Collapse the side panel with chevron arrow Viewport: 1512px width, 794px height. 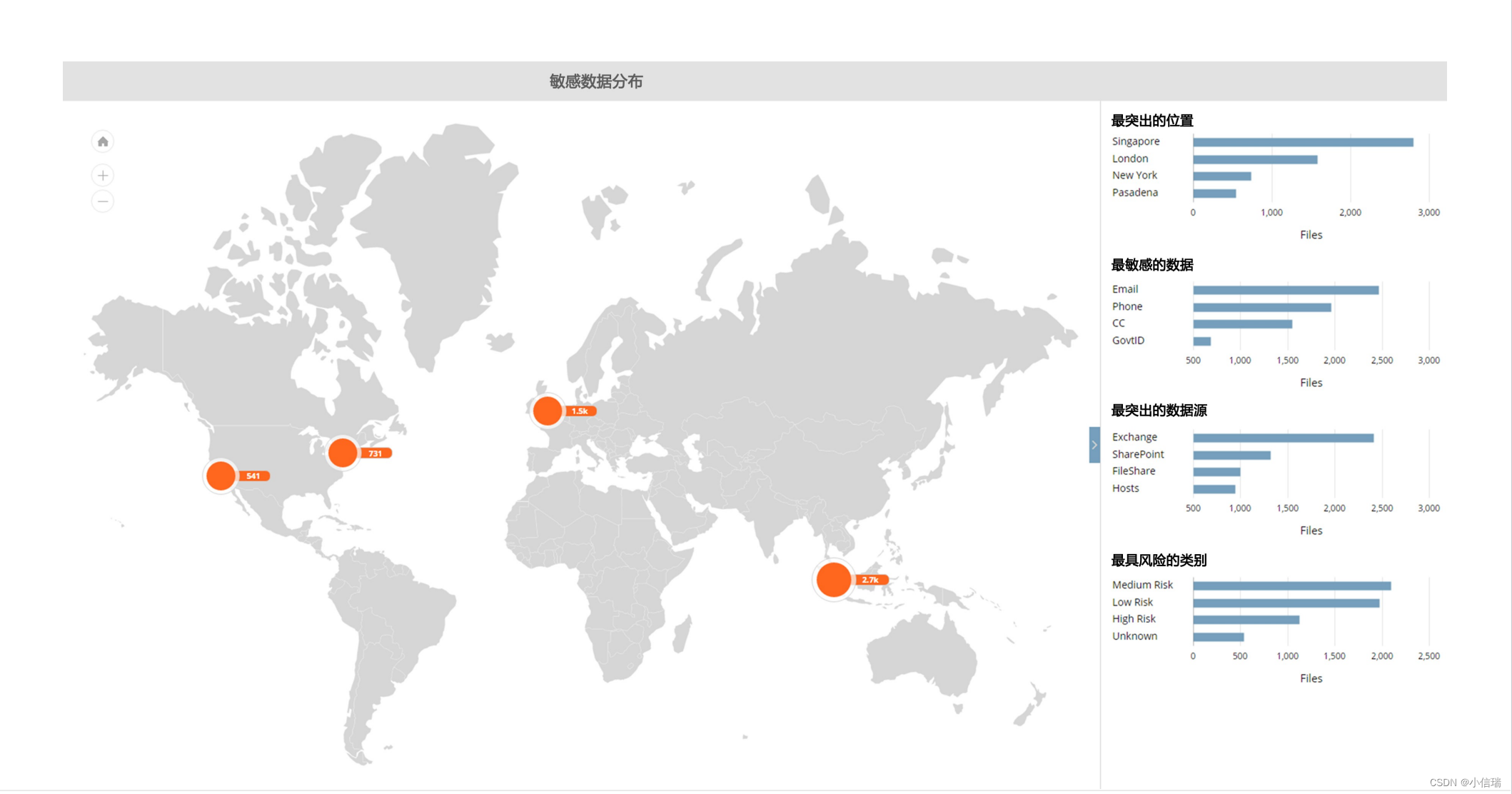(1094, 445)
